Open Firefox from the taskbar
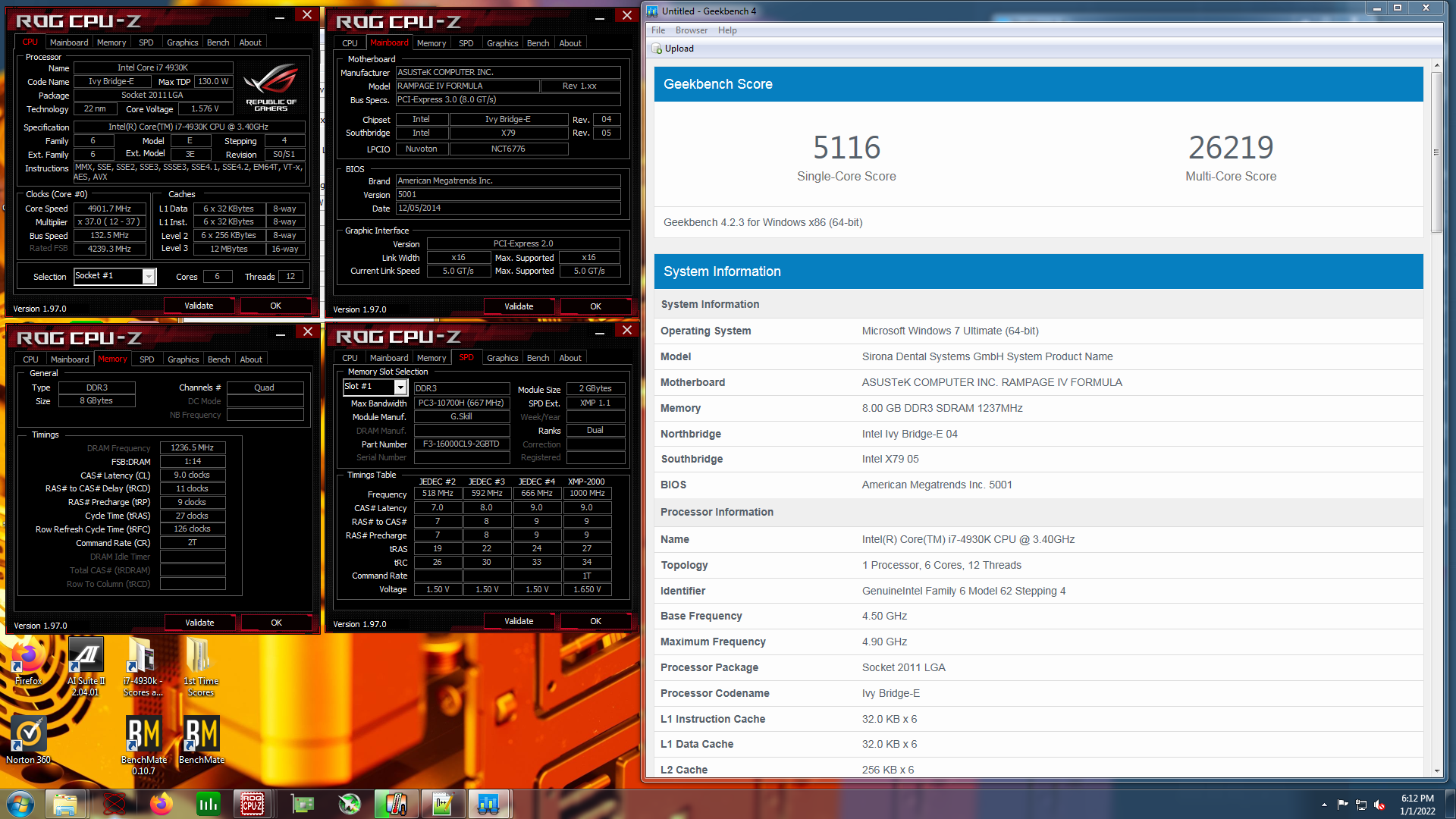The height and width of the screenshot is (819, 1456). tap(161, 803)
